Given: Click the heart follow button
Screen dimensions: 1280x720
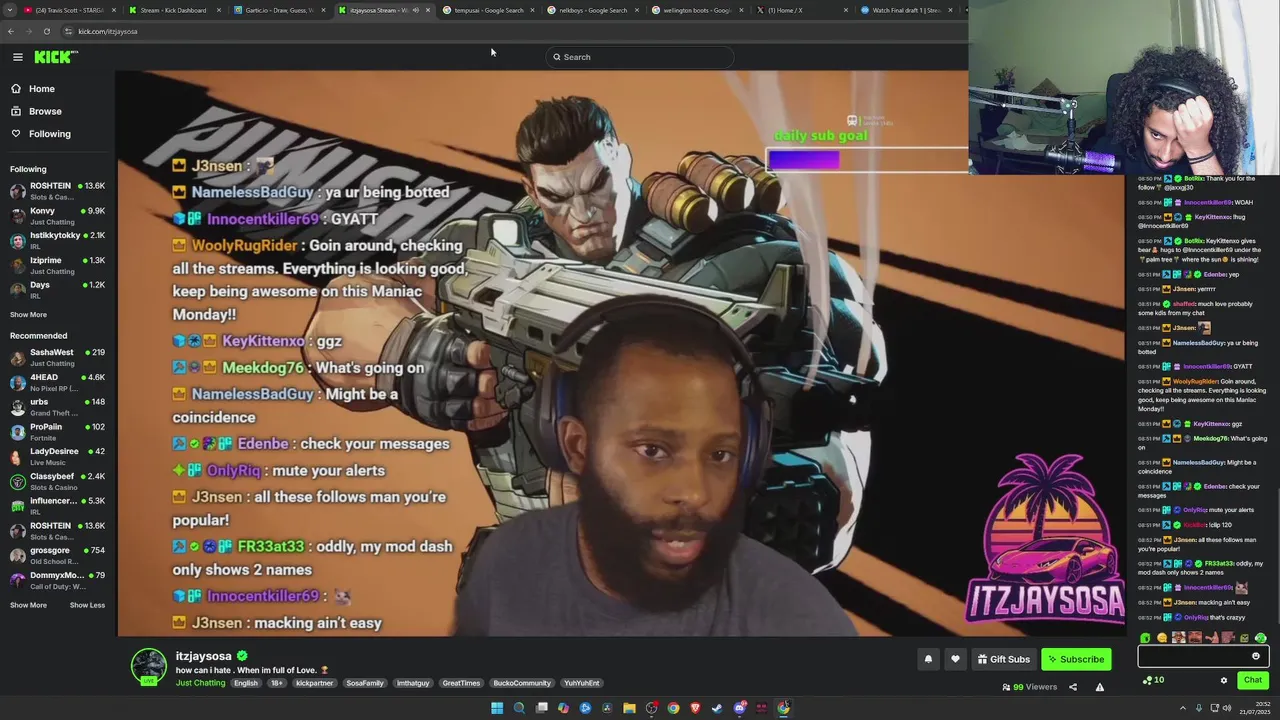Looking at the screenshot, I should click(x=955, y=659).
